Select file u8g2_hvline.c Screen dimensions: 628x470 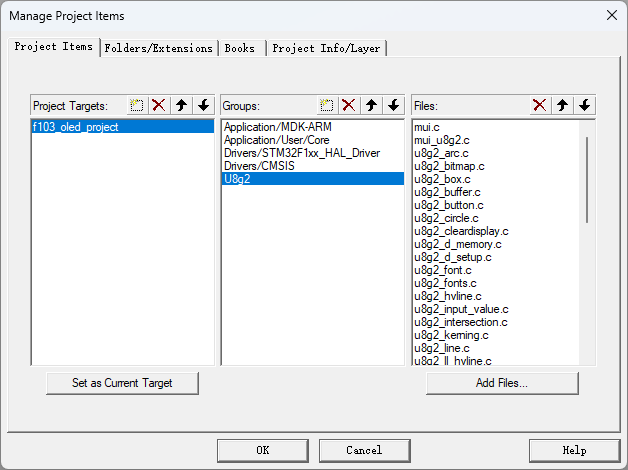(x=496, y=296)
